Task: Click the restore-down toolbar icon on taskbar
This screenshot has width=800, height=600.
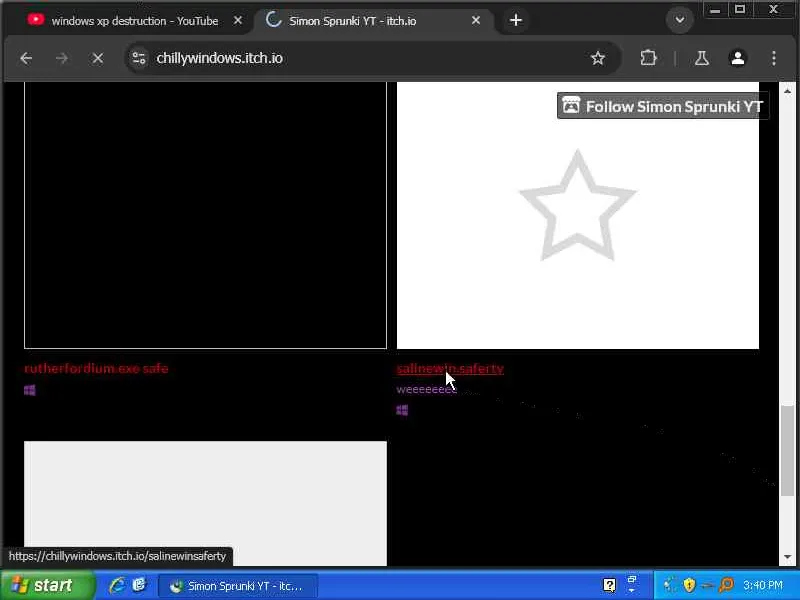Action: (x=632, y=579)
